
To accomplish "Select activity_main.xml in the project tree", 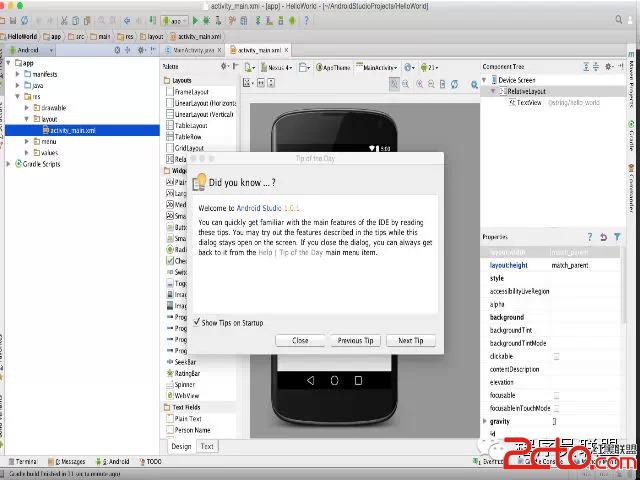I will pos(69,130).
